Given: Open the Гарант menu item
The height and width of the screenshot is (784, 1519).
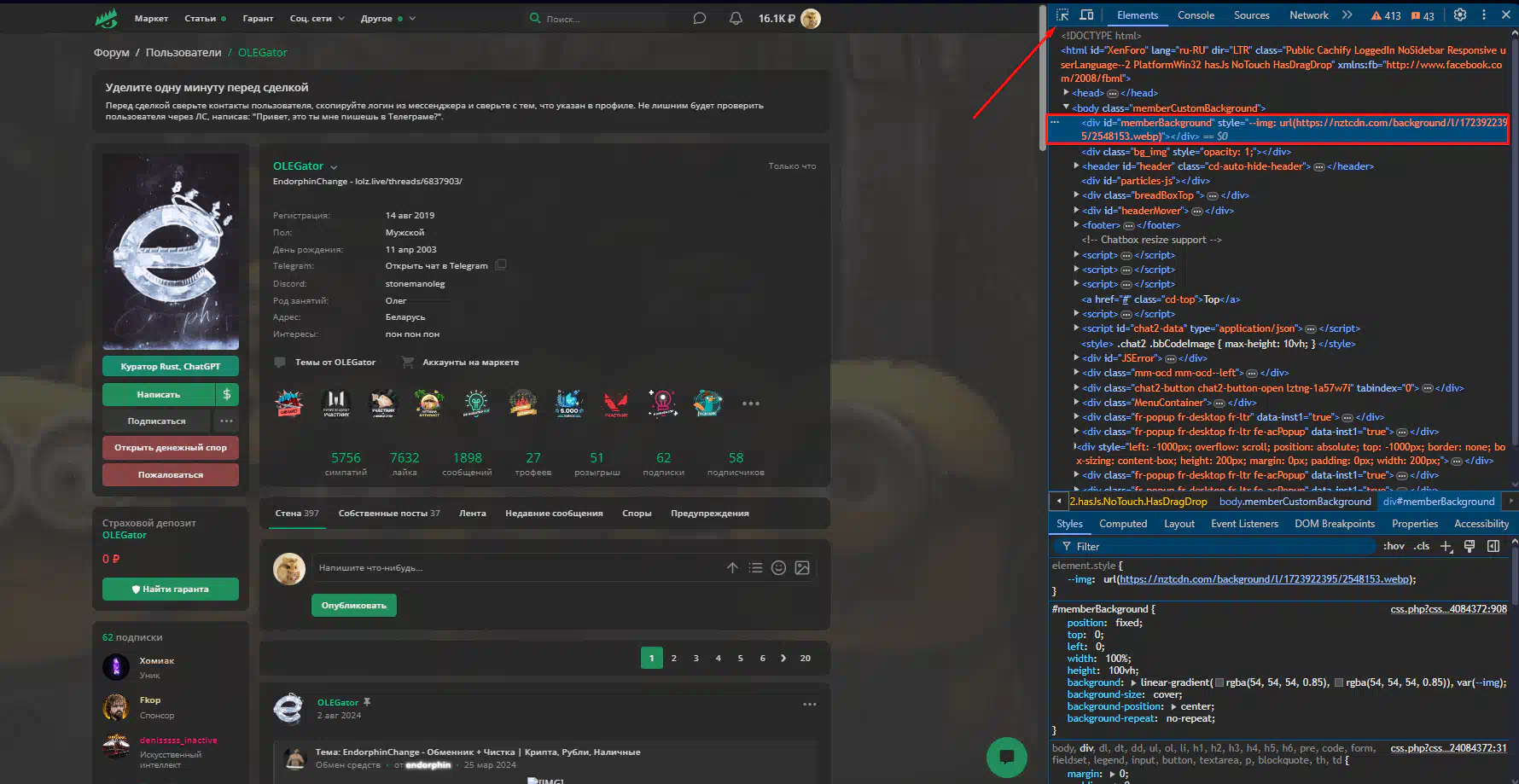Looking at the screenshot, I should coord(258,18).
